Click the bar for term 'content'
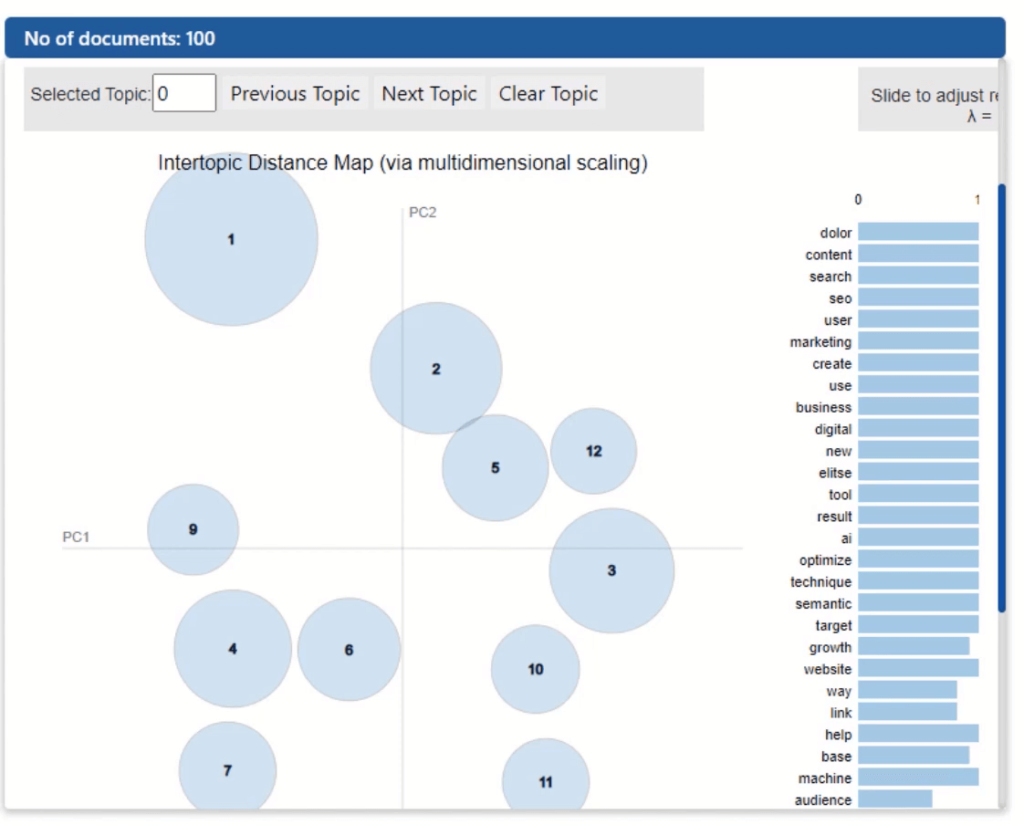The image size is (1024, 825). point(918,253)
